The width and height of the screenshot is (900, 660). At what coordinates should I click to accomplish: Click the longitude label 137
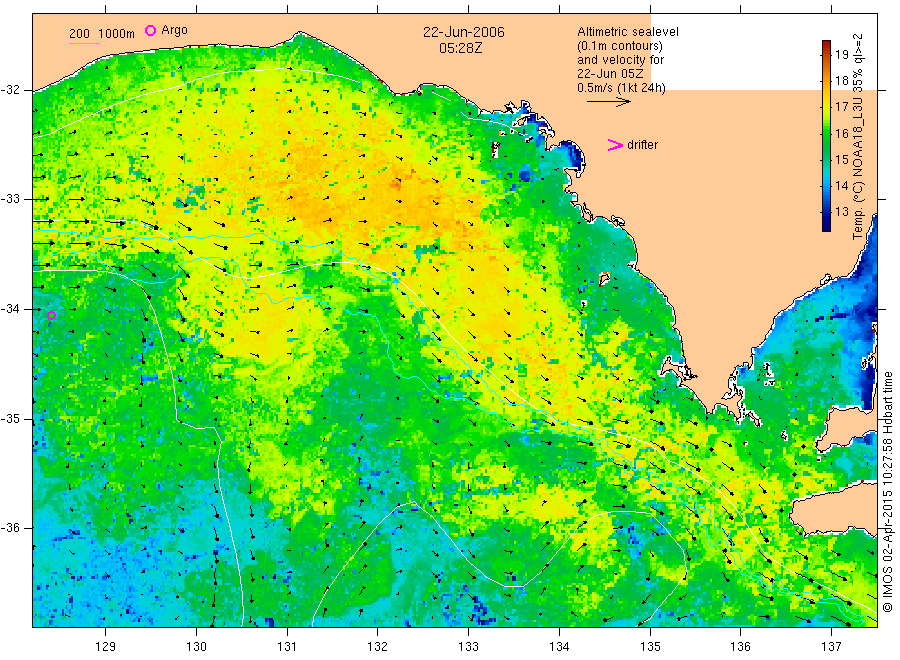[x=832, y=647]
